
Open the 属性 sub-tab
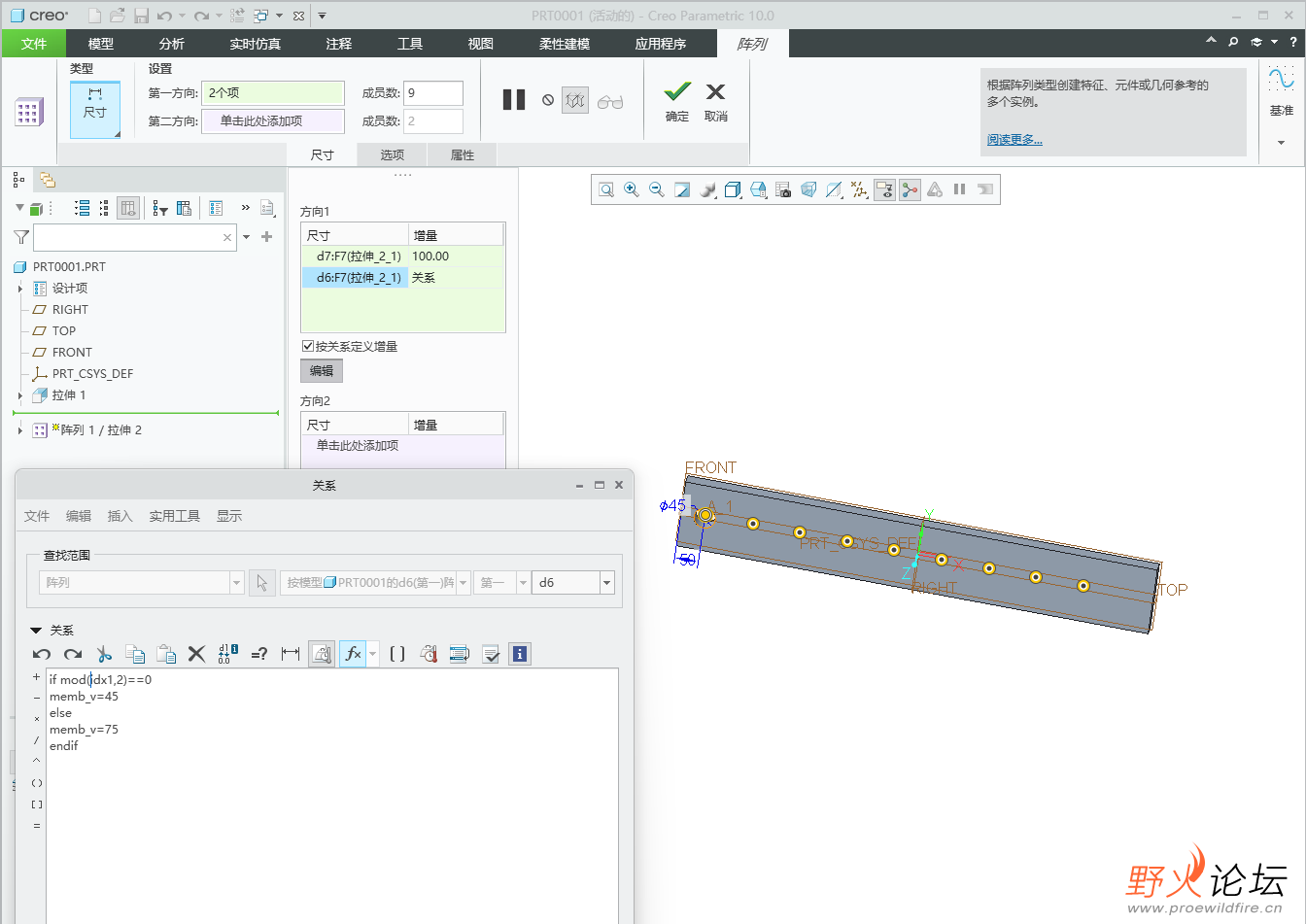pos(463,154)
